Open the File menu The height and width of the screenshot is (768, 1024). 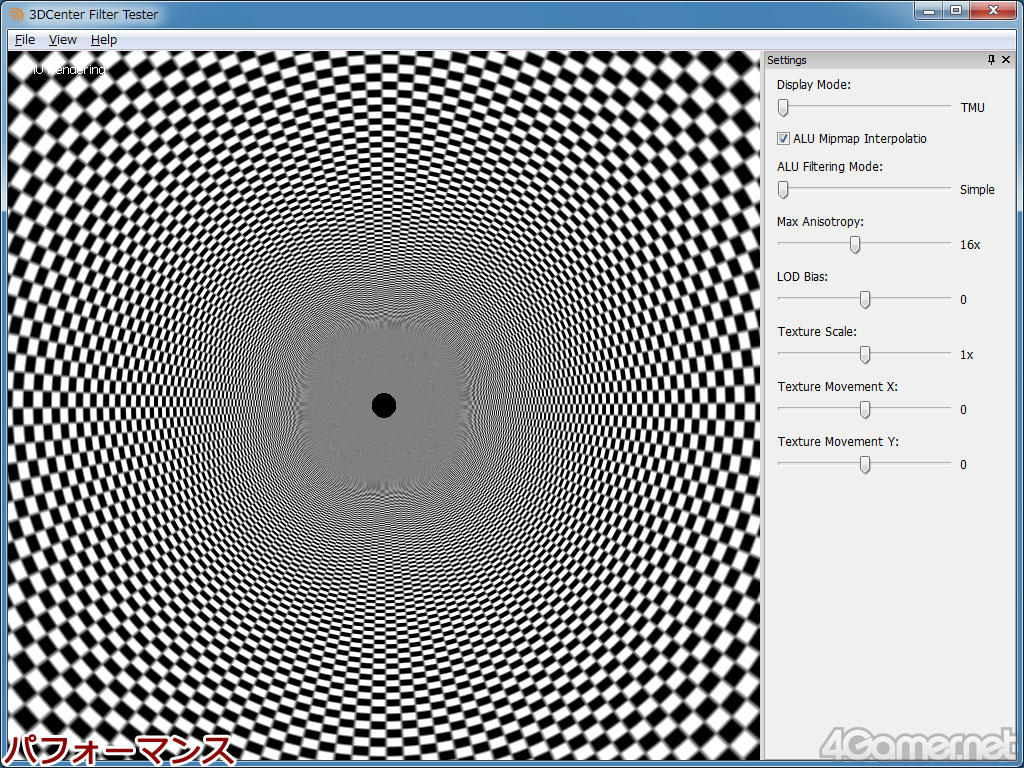[25, 40]
